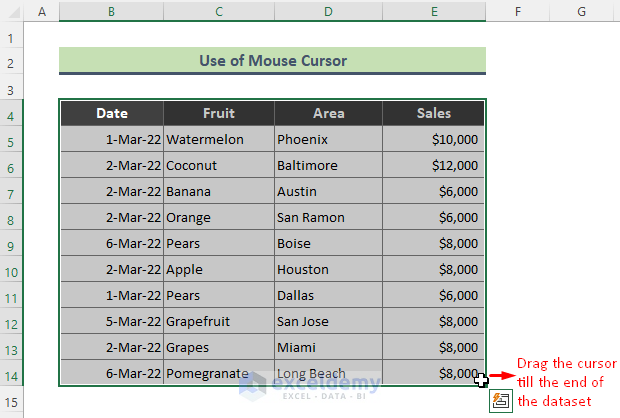Select column B header
This screenshot has width=620, height=418.
coord(111,12)
